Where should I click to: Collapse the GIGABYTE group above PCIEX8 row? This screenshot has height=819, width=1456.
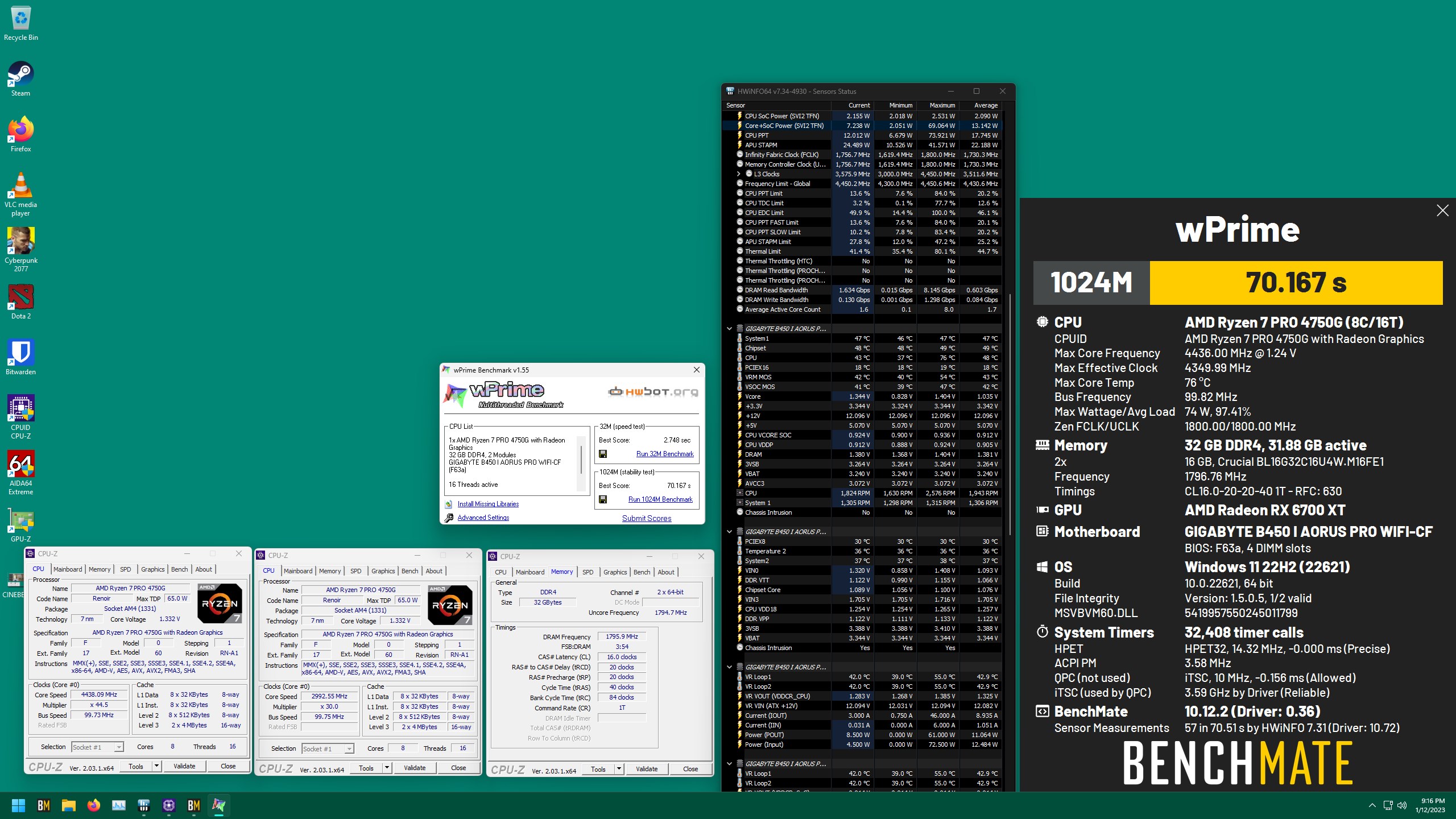(729, 532)
